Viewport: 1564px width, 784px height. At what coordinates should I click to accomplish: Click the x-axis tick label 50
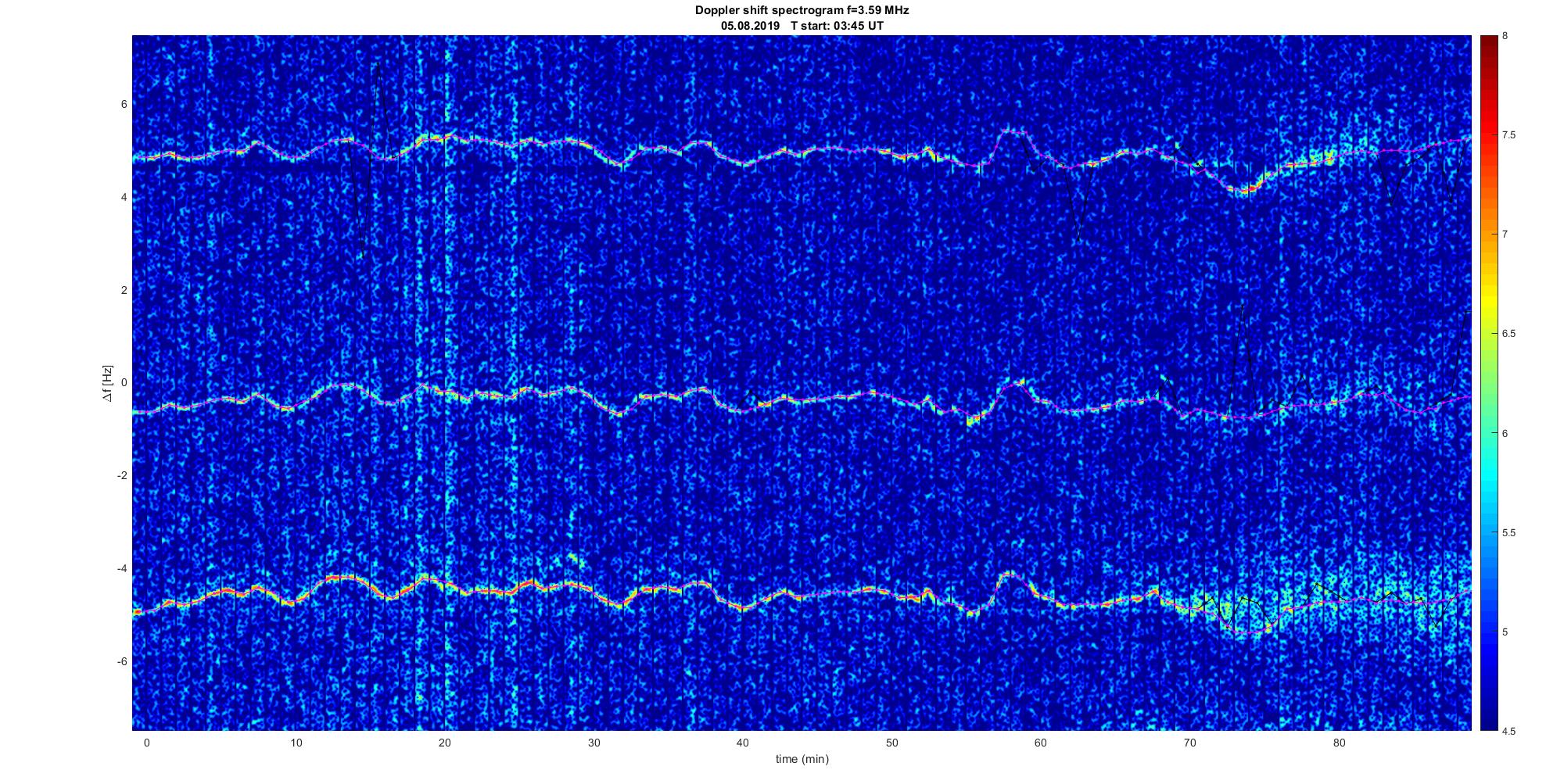tap(891, 743)
